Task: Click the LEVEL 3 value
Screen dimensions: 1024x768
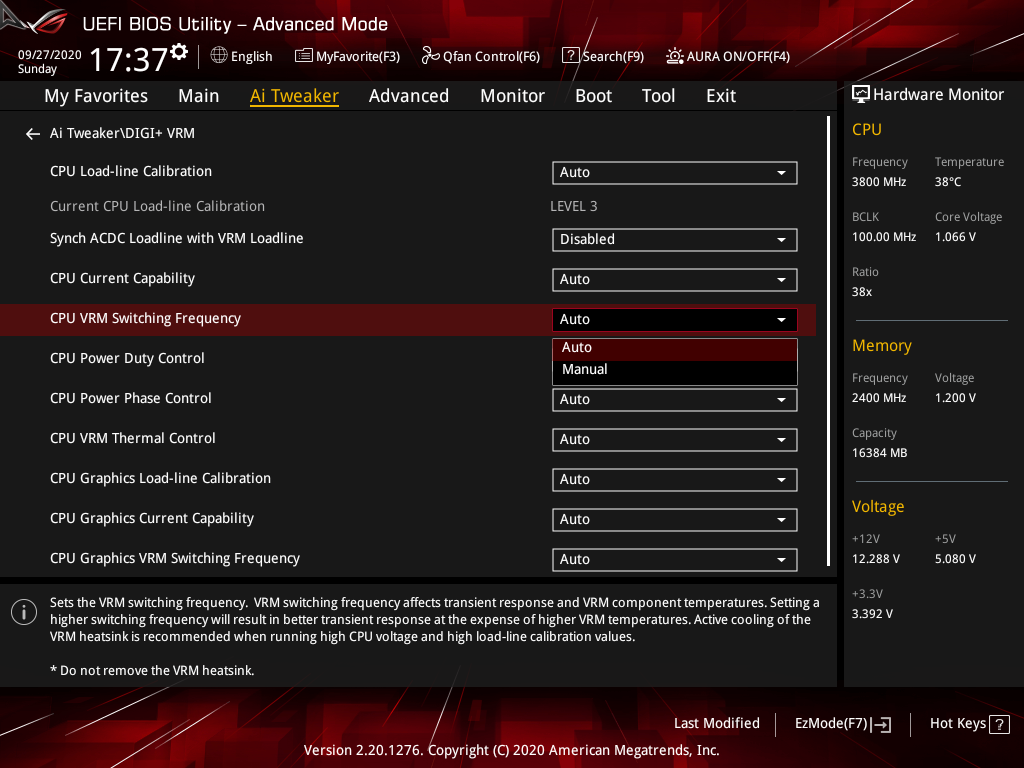Action: coord(573,206)
